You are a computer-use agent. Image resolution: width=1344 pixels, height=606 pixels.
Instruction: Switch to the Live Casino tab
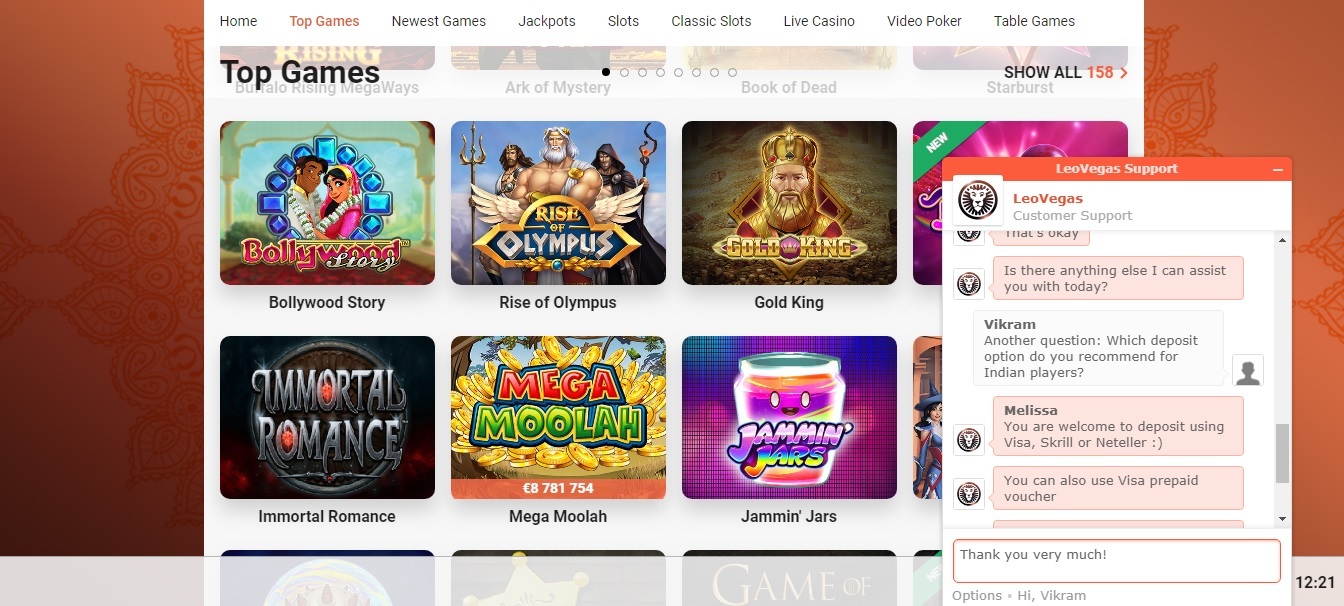[x=819, y=21]
